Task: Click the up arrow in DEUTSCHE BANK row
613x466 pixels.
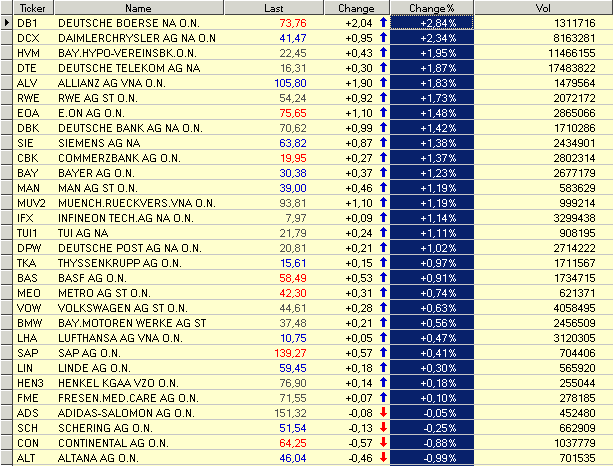Action: pos(383,127)
